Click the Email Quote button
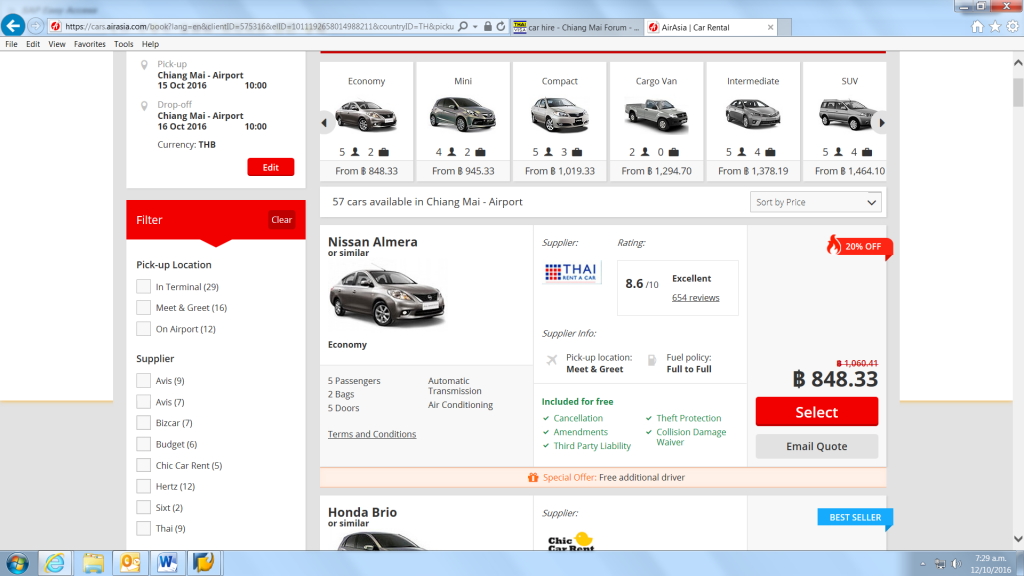Viewport: 1024px width, 576px height. 816,447
